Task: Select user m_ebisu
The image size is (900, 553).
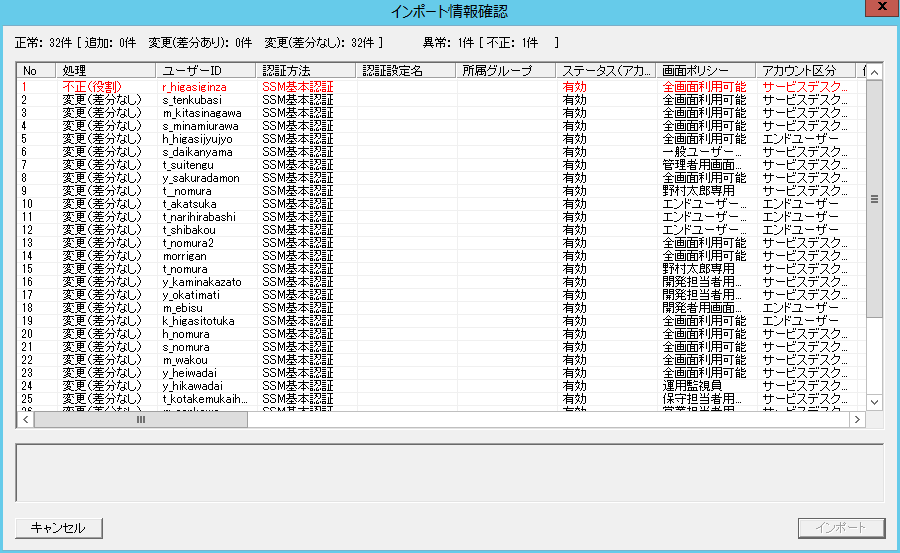Action: (x=183, y=308)
